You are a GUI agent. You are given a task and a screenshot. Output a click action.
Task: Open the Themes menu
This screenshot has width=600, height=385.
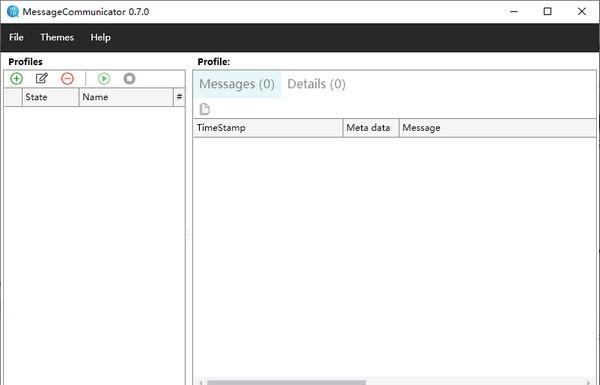pos(57,37)
